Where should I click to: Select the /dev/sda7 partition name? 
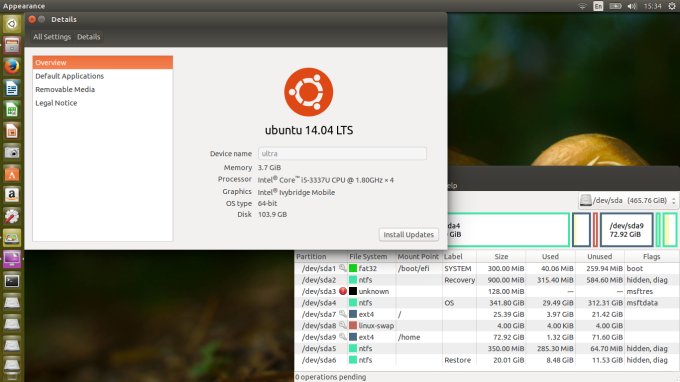coord(319,314)
